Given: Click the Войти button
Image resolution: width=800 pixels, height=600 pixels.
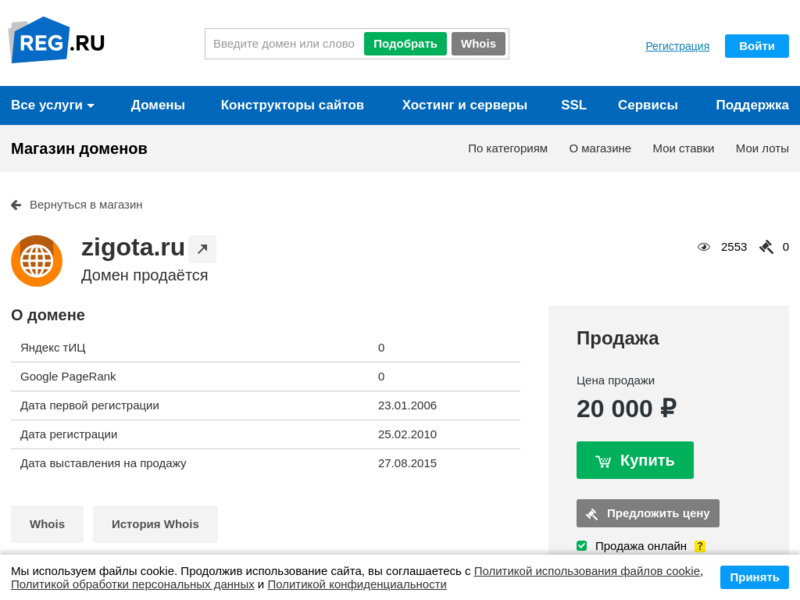Looking at the screenshot, I should [757, 46].
